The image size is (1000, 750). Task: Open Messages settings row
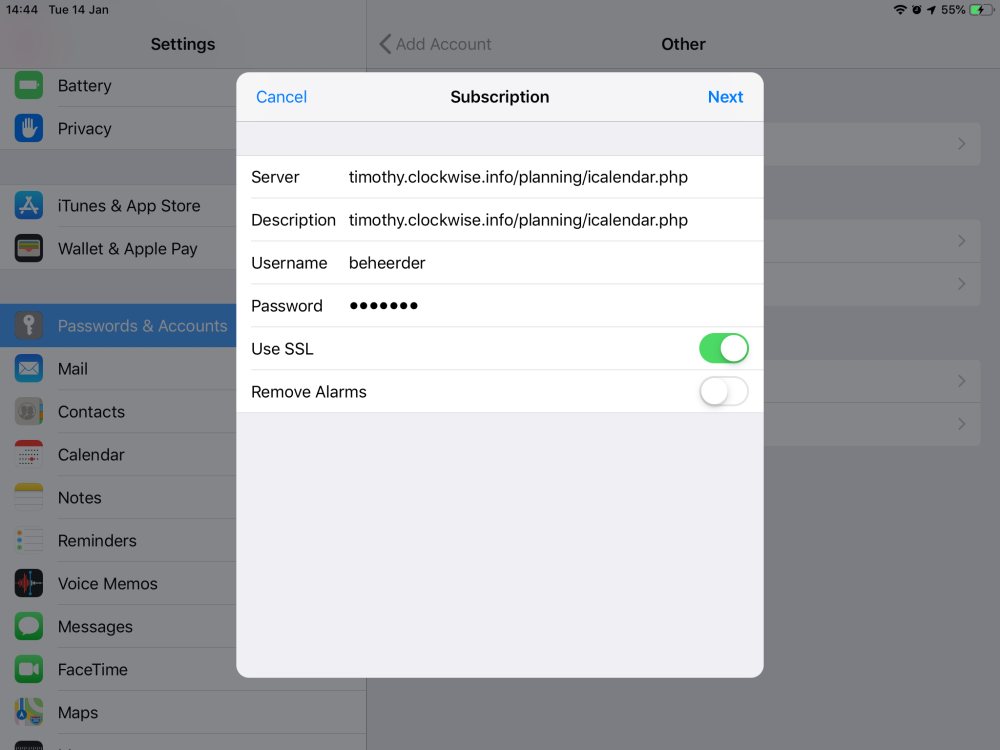tap(118, 626)
